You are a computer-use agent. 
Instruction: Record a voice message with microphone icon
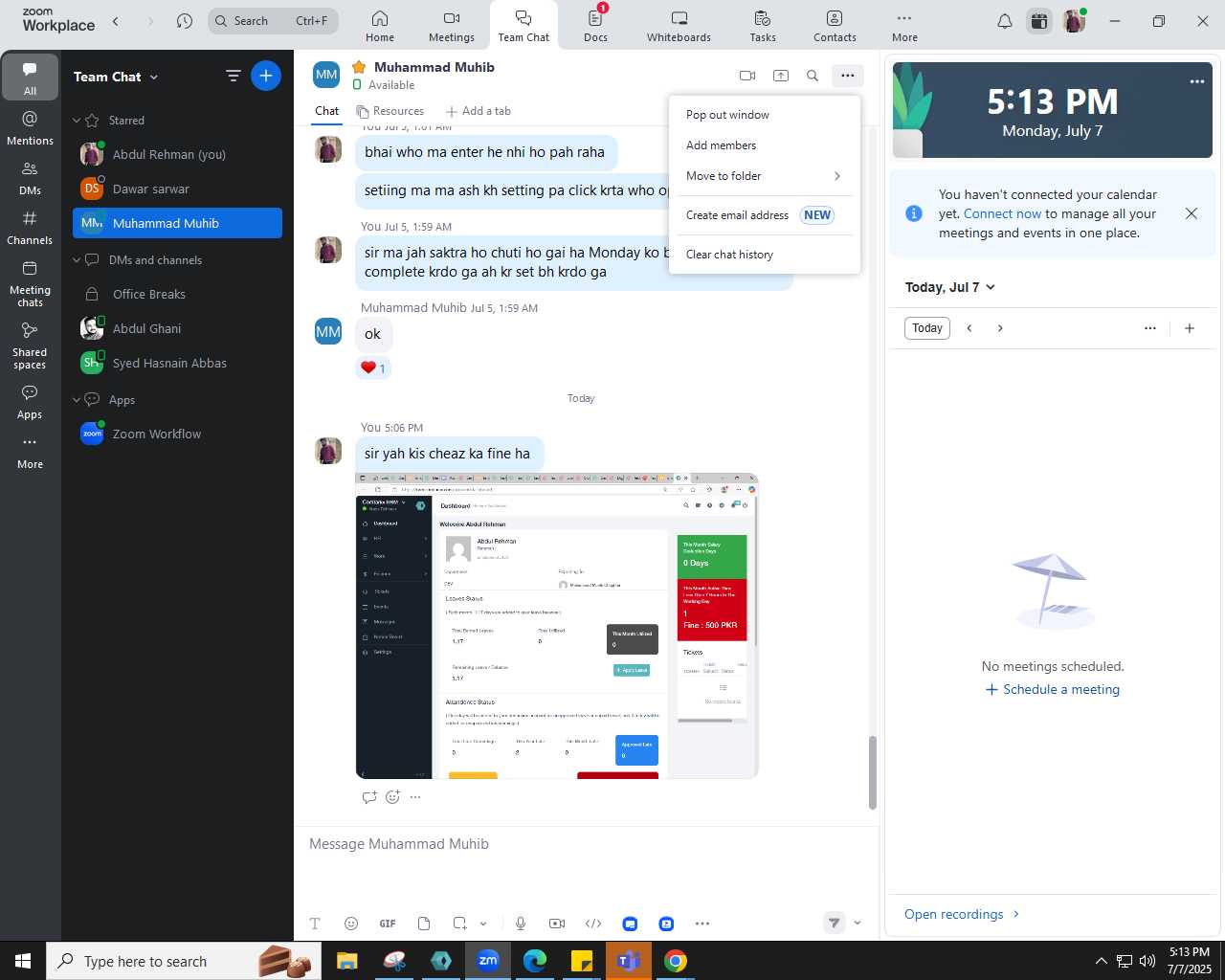coord(521,924)
